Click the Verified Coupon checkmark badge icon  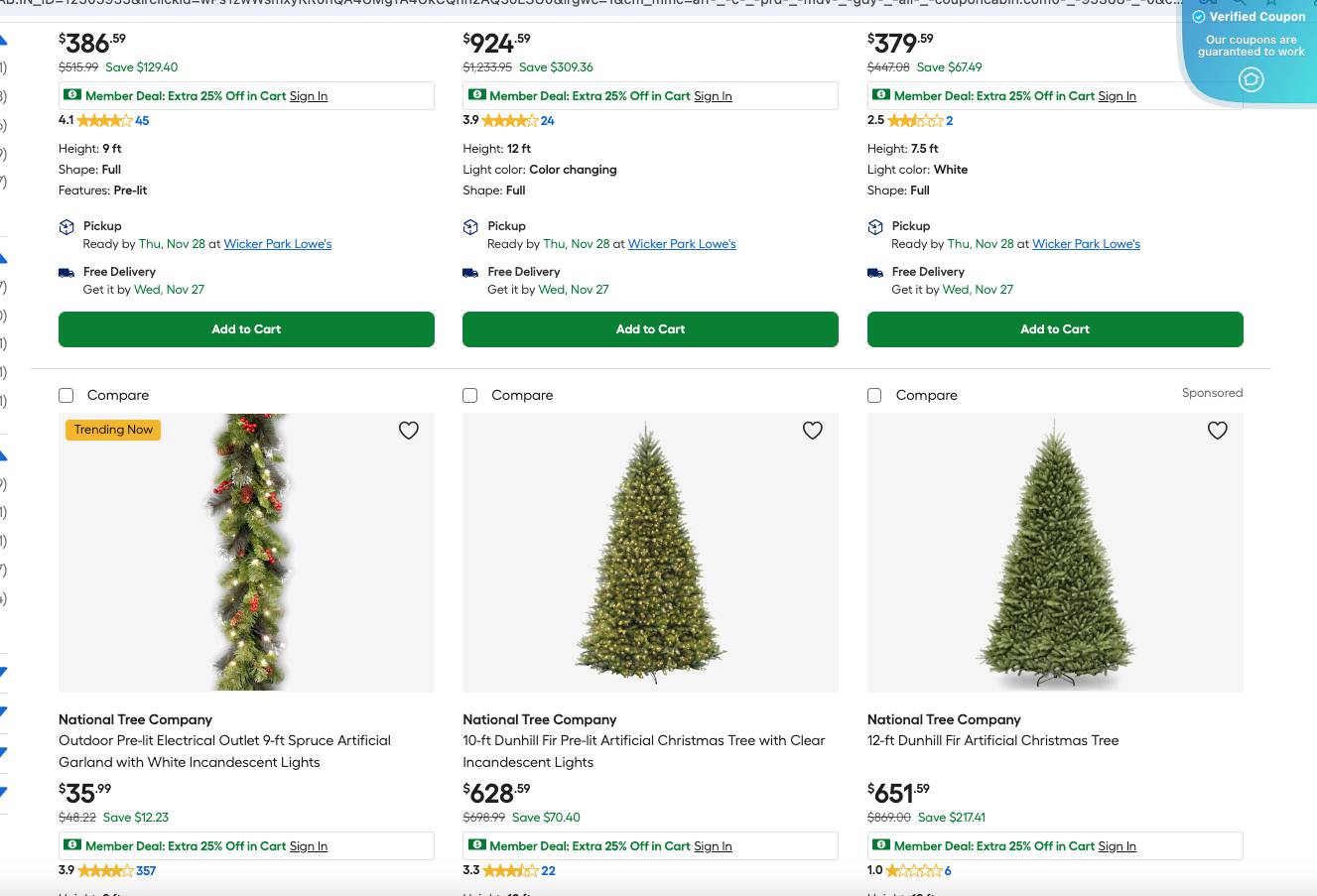pos(1200,17)
